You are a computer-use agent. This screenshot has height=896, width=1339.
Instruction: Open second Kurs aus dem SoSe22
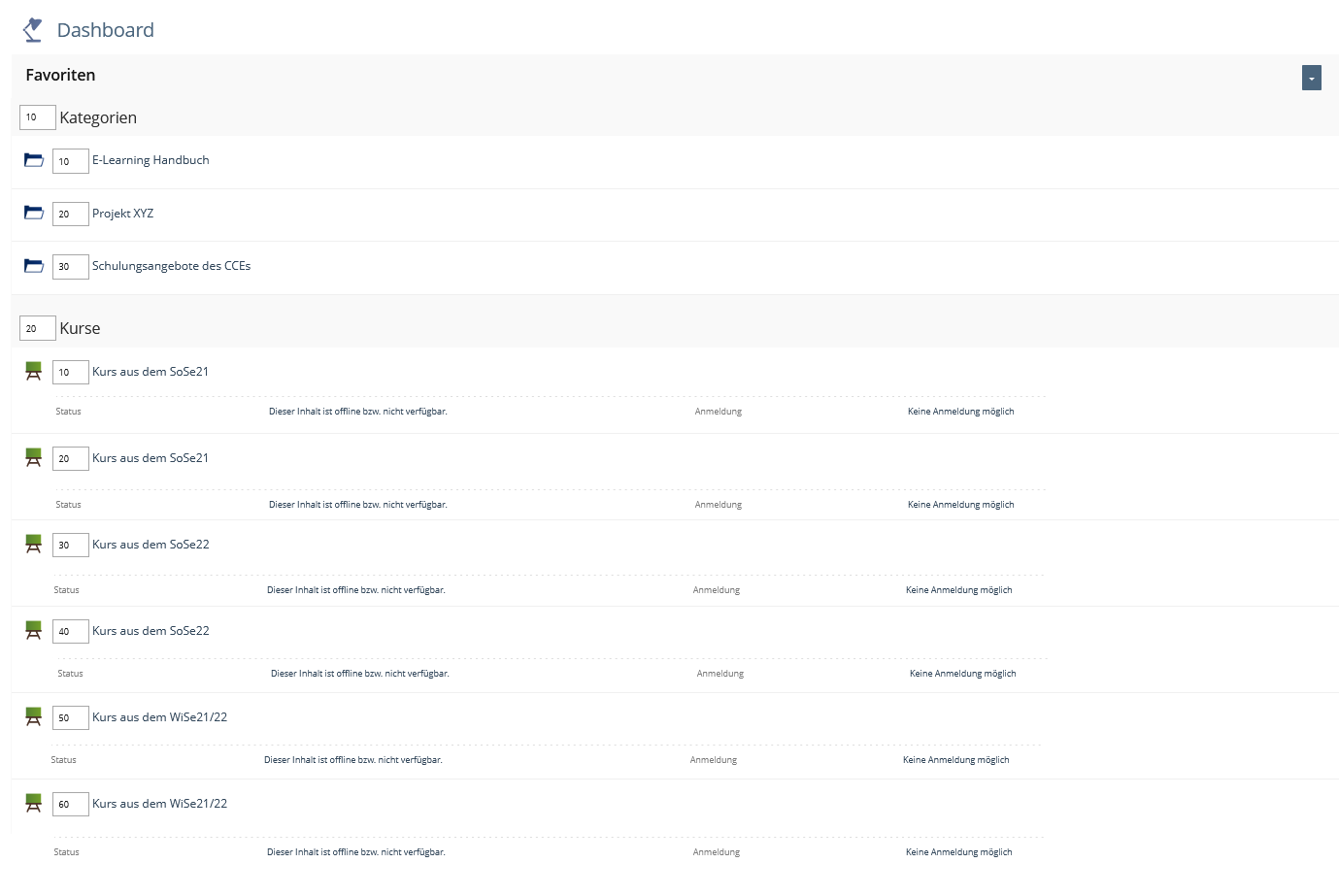[151, 631]
